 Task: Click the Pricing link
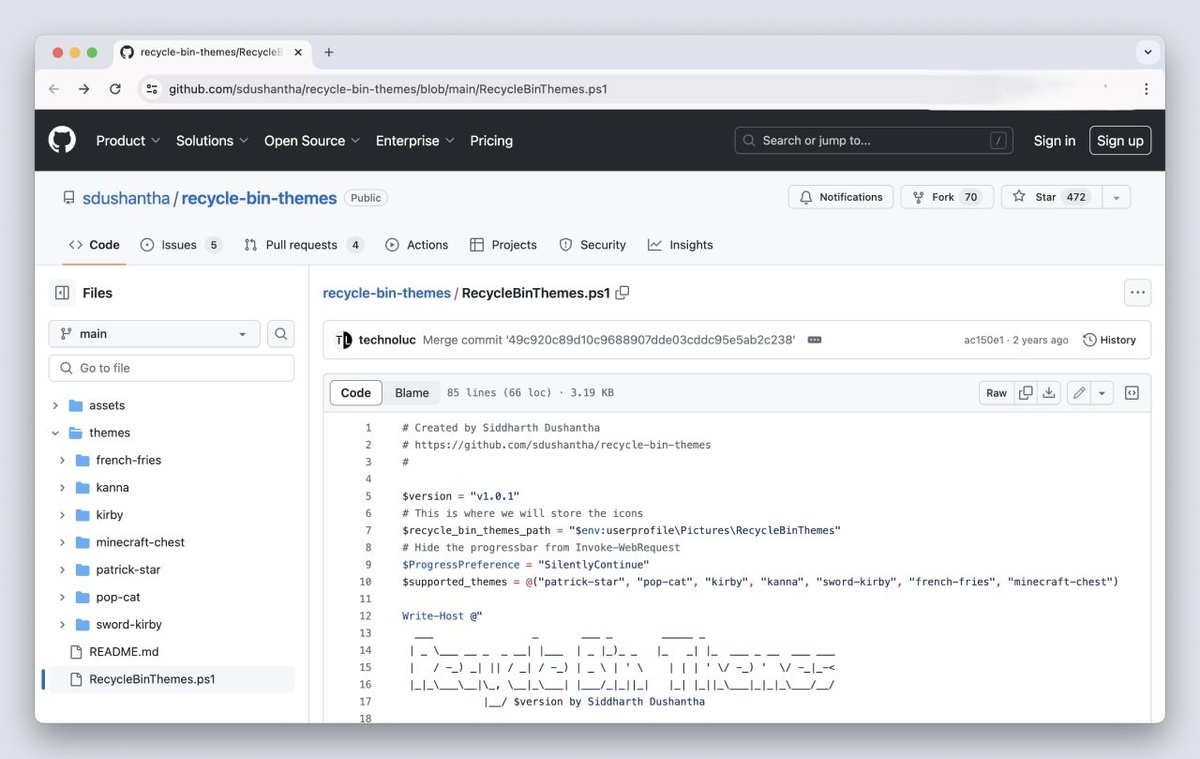point(491,141)
